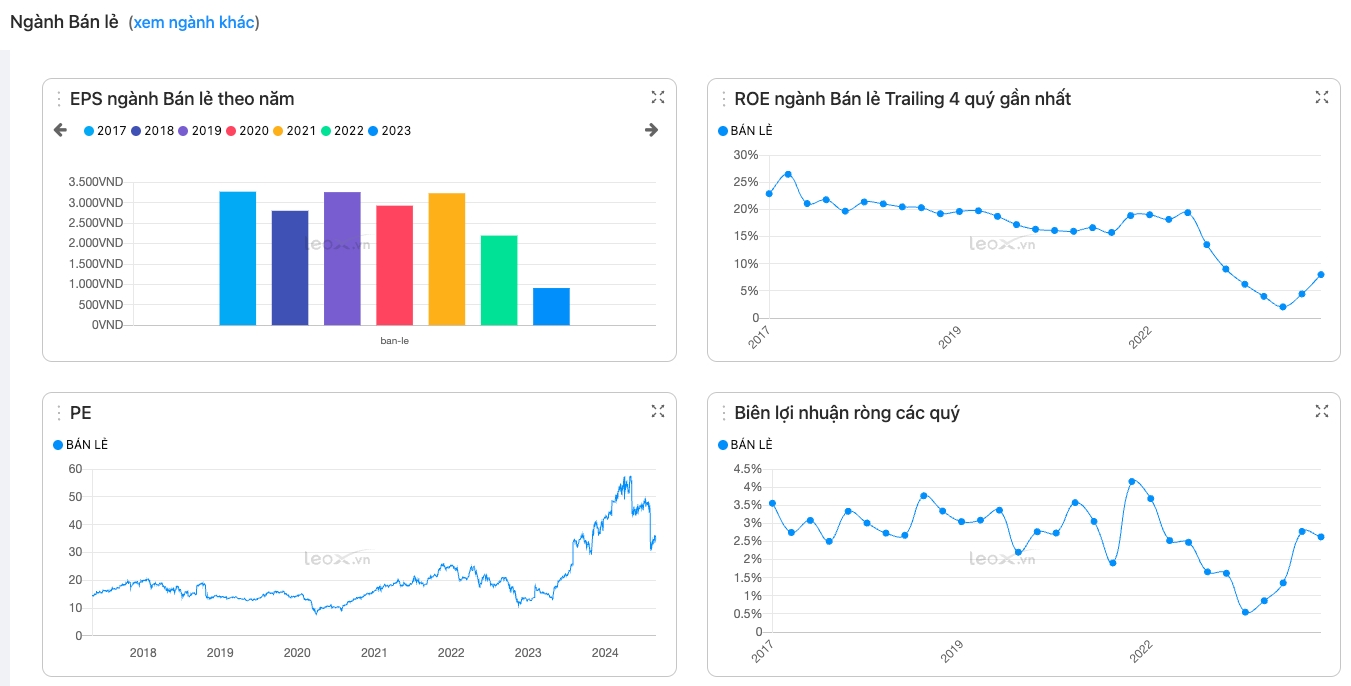Viewport: 1351px width, 686px height.
Task: Click the green 2022 EPS bar
Action: pyautogui.click(x=499, y=280)
